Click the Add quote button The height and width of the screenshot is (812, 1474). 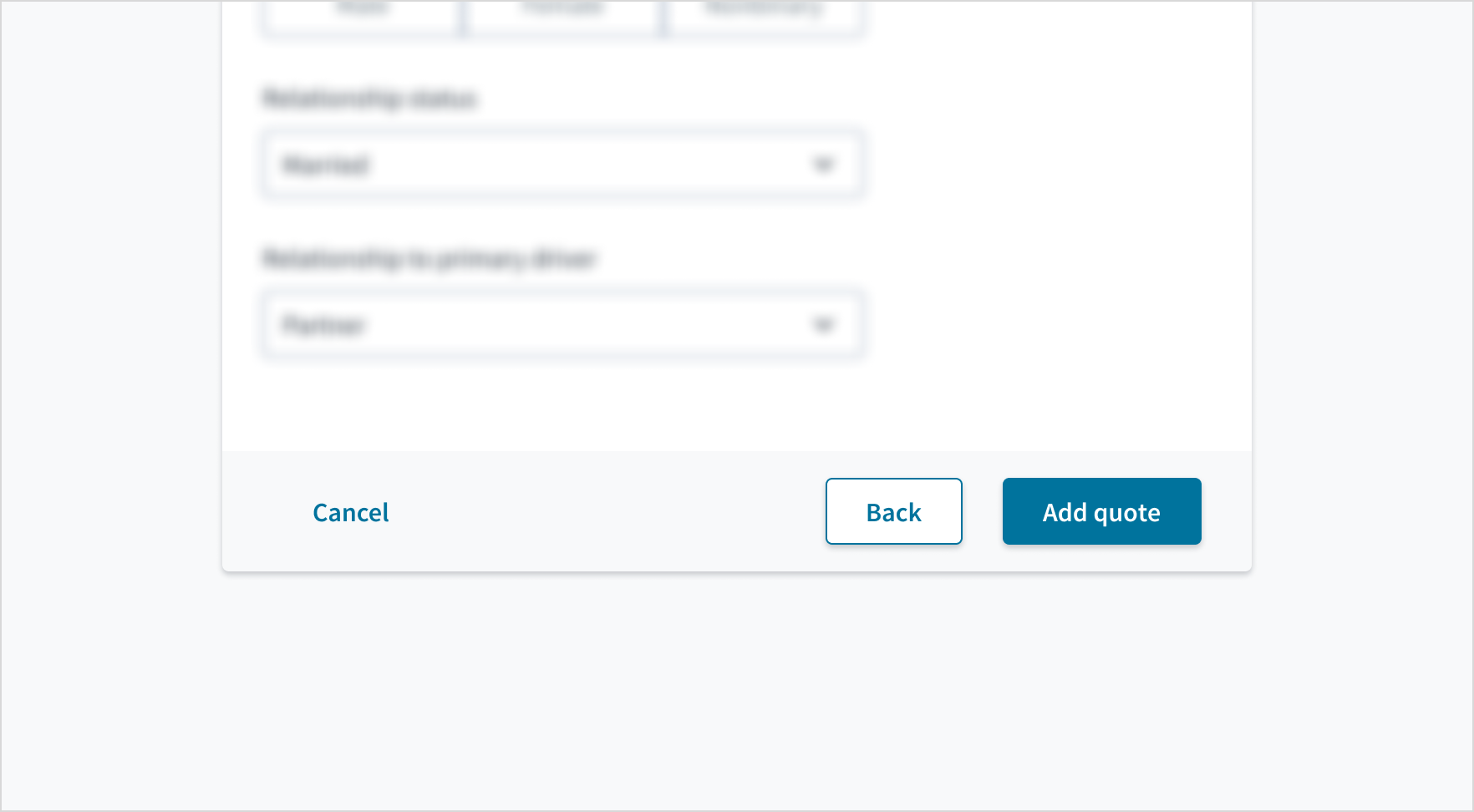1101,511
